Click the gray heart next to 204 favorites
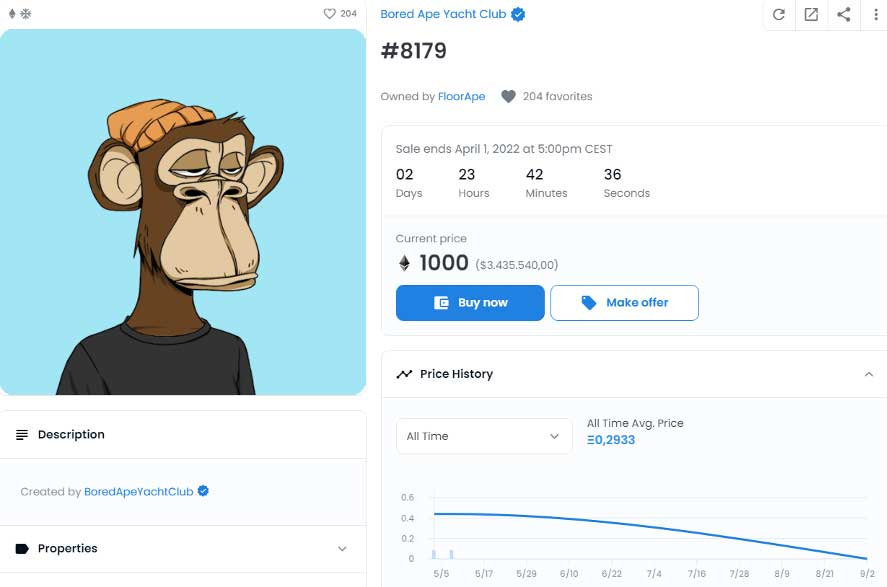This screenshot has height=587, width=887. tap(508, 97)
